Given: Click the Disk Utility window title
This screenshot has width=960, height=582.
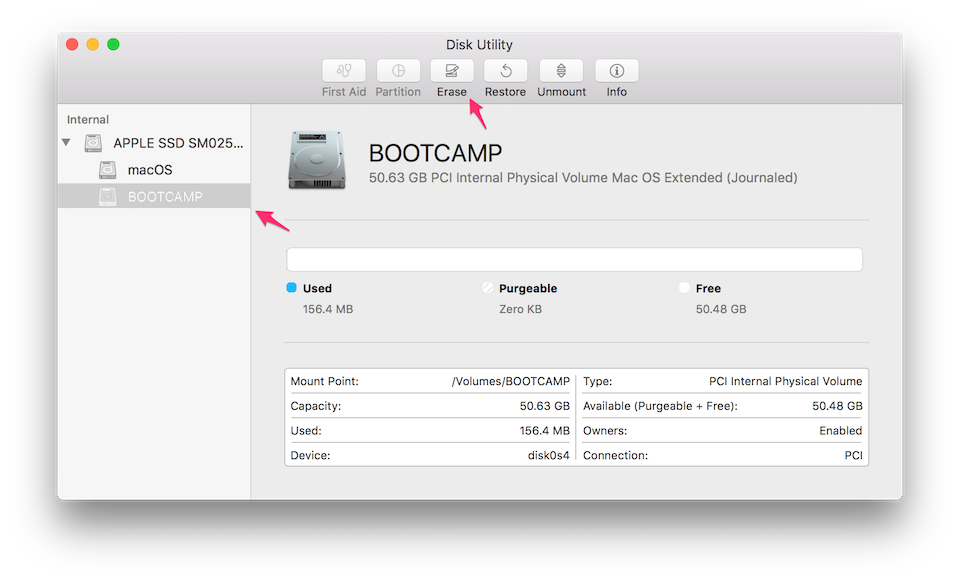Looking at the screenshot, I should point(480,44).
